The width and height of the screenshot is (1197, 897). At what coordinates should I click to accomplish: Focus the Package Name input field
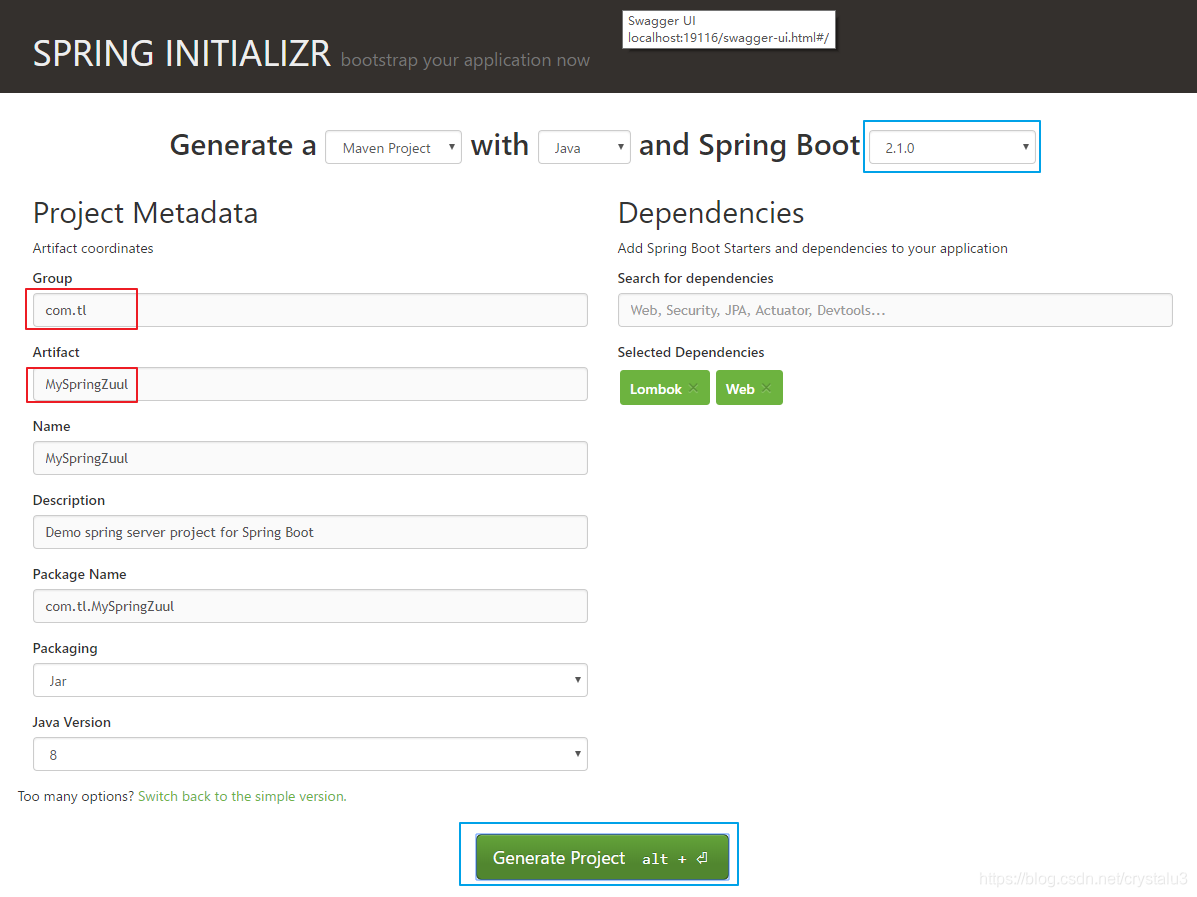coord(310,606)
